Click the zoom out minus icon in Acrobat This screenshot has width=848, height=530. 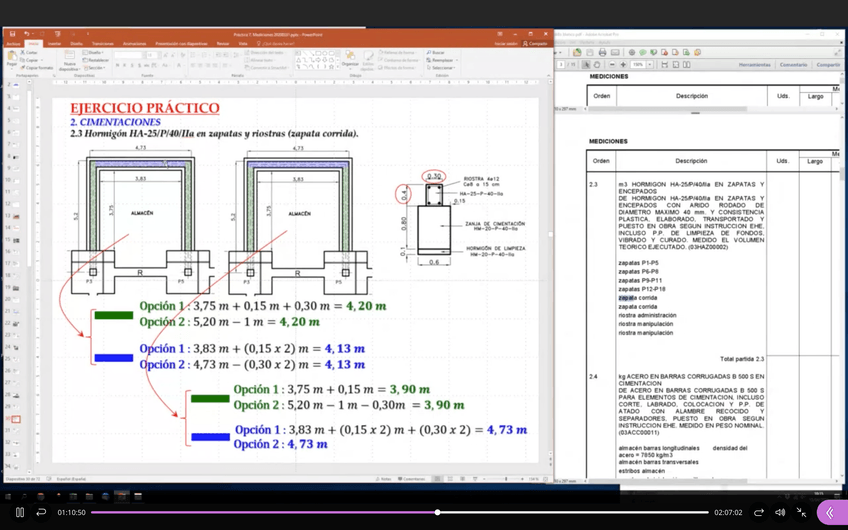(612, 65)
